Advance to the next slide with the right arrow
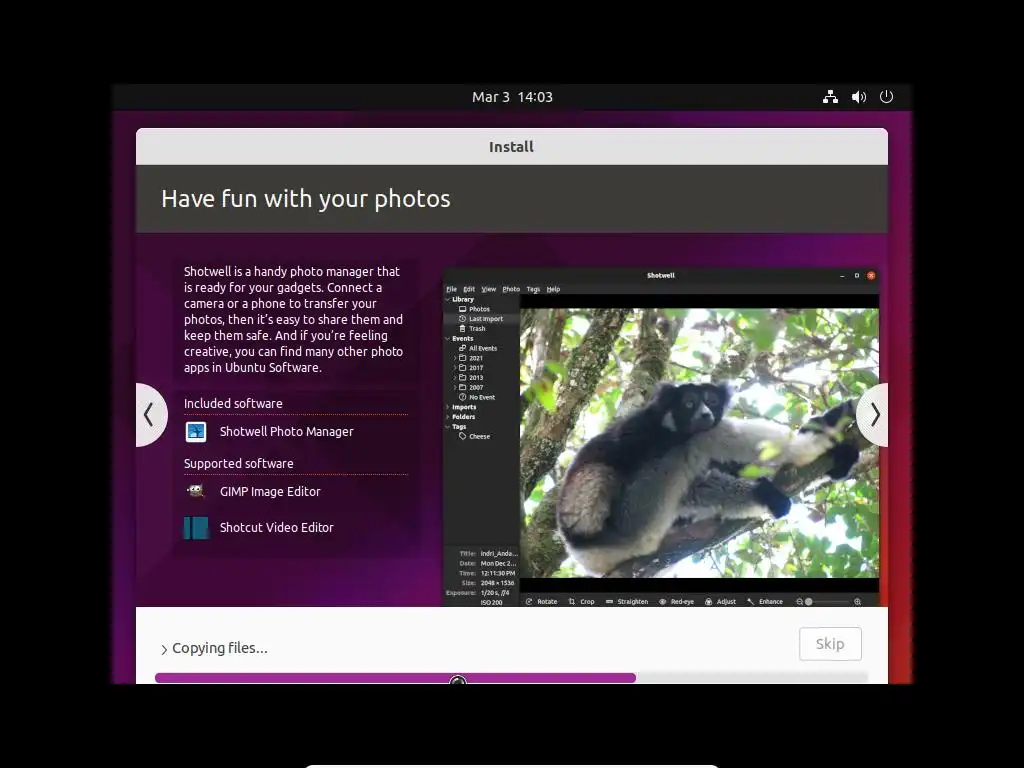 874,415
